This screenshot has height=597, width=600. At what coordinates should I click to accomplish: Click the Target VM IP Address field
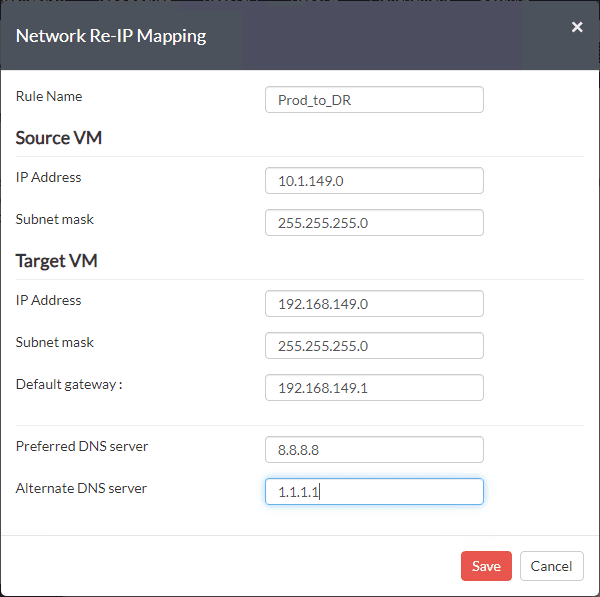(374, 304)
